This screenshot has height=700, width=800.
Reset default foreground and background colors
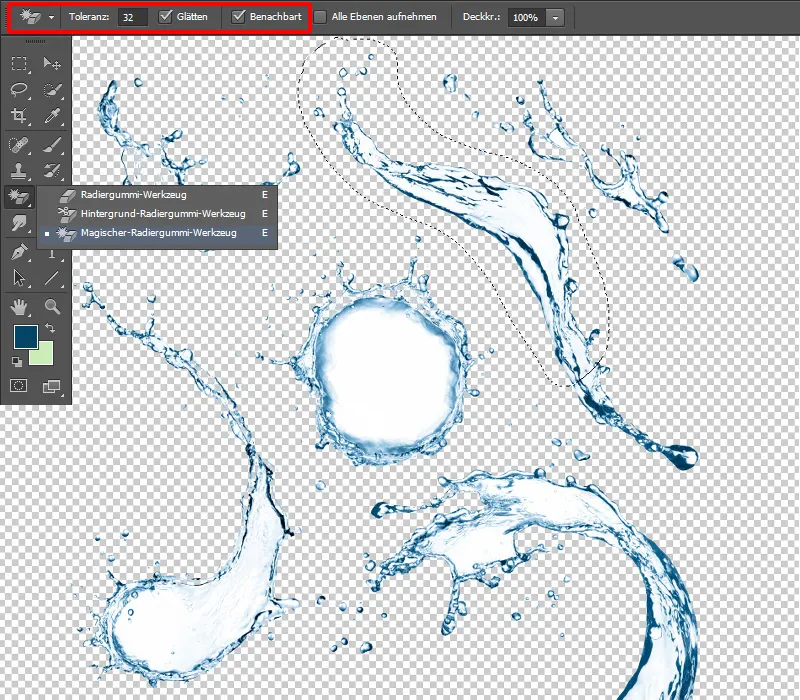coord(17,362)
